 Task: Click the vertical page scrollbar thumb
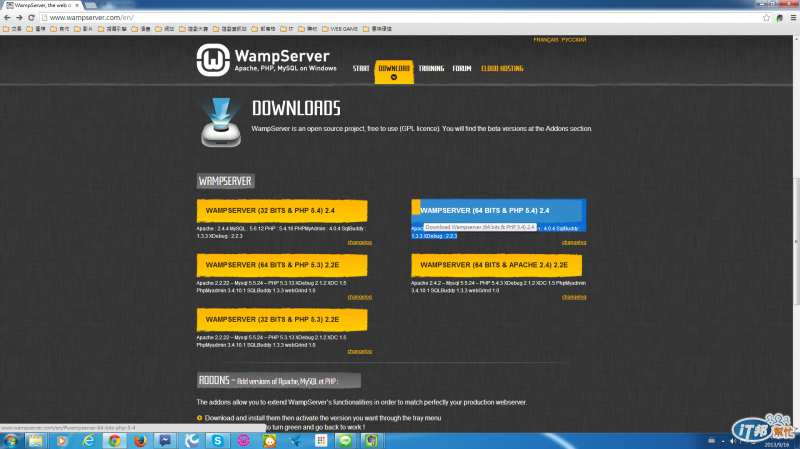796,240
